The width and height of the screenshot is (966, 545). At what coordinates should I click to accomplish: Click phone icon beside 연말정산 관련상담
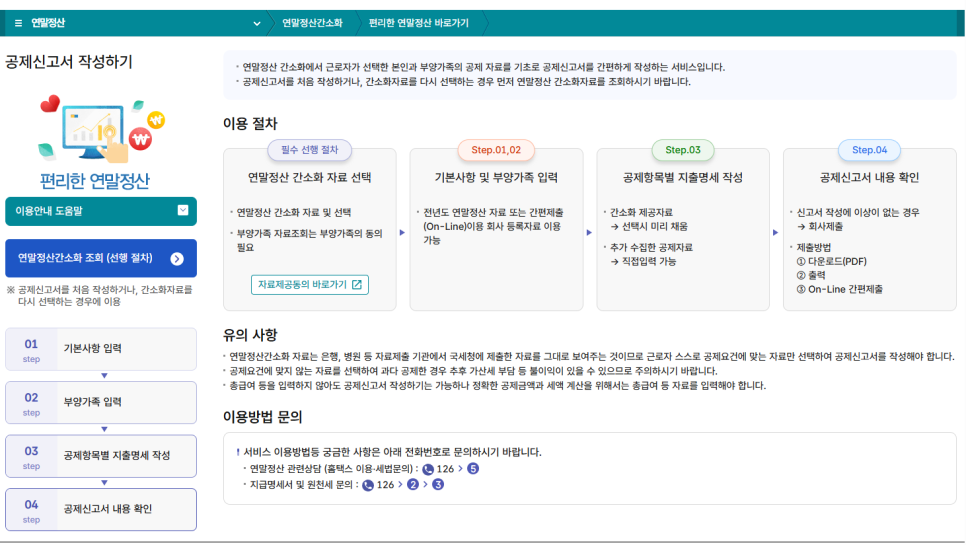pos(428,469)
